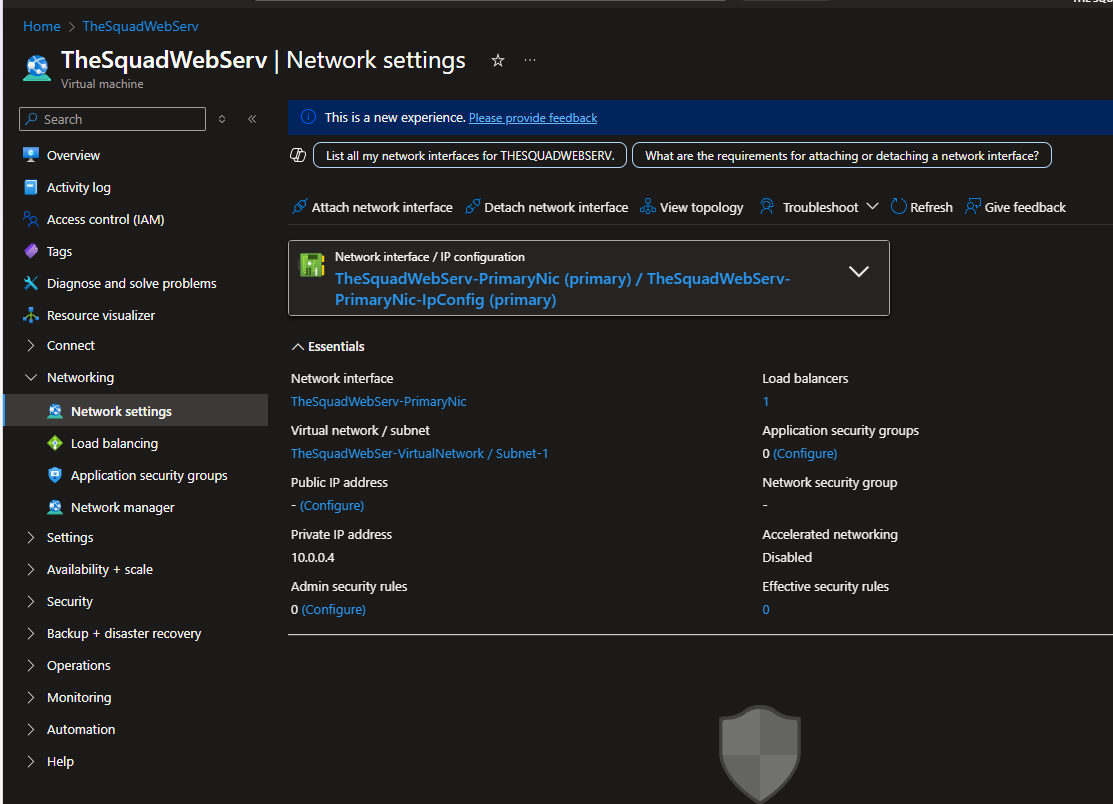This screenshot has height=804, width=1113.
Task: Click the virtual machine icon beside the title
Action: (x=37, y=68)
